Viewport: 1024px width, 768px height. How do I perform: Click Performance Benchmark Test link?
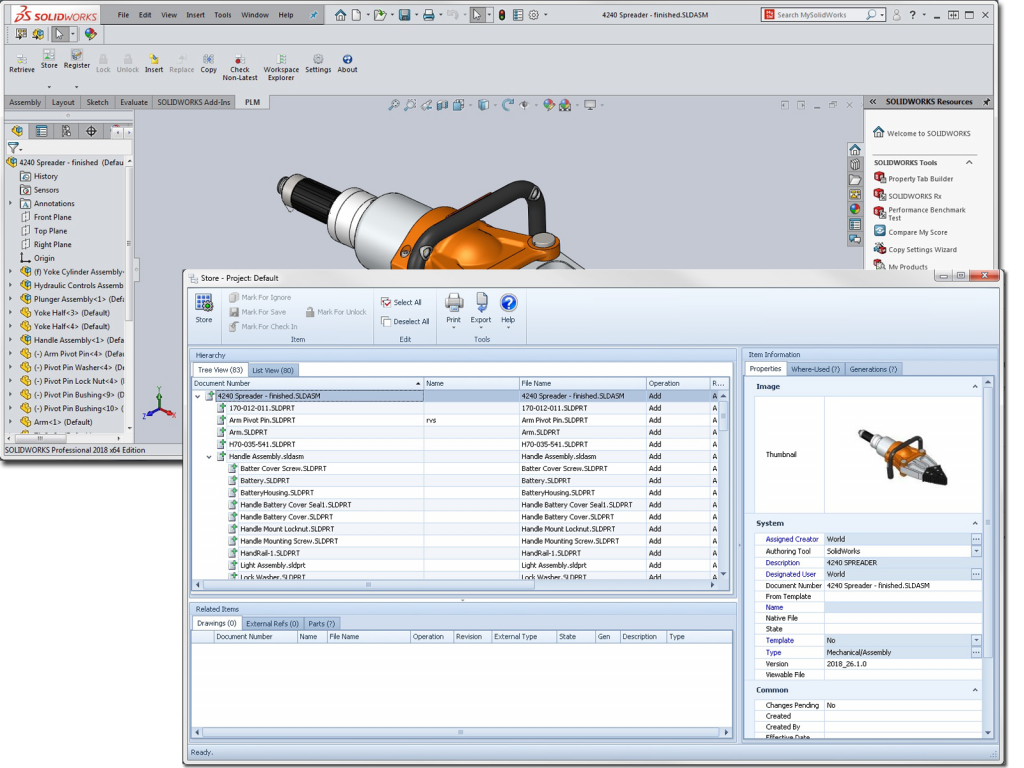(926, 214)
